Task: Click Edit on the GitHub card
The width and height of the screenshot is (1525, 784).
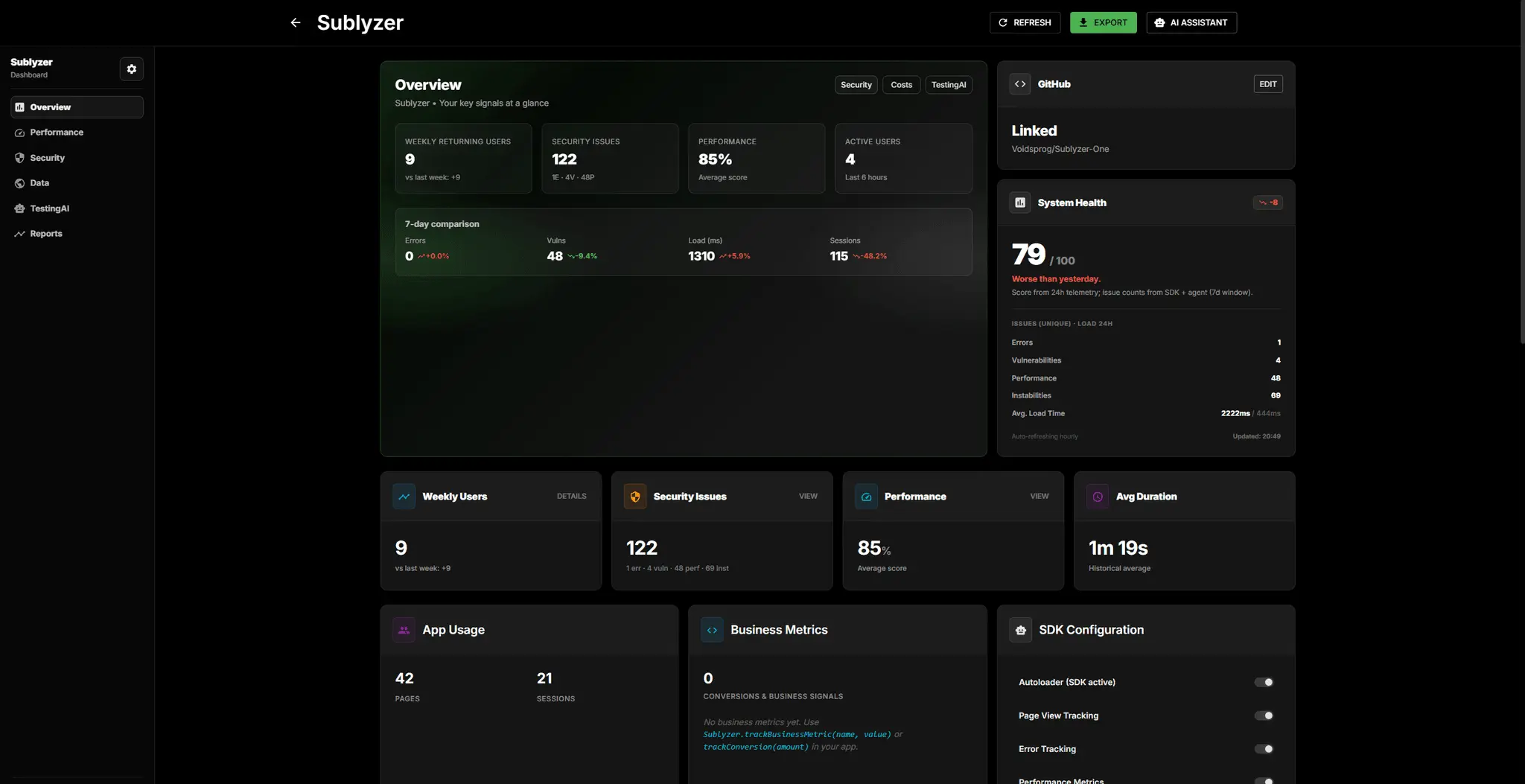Action: coord(1268,84)
